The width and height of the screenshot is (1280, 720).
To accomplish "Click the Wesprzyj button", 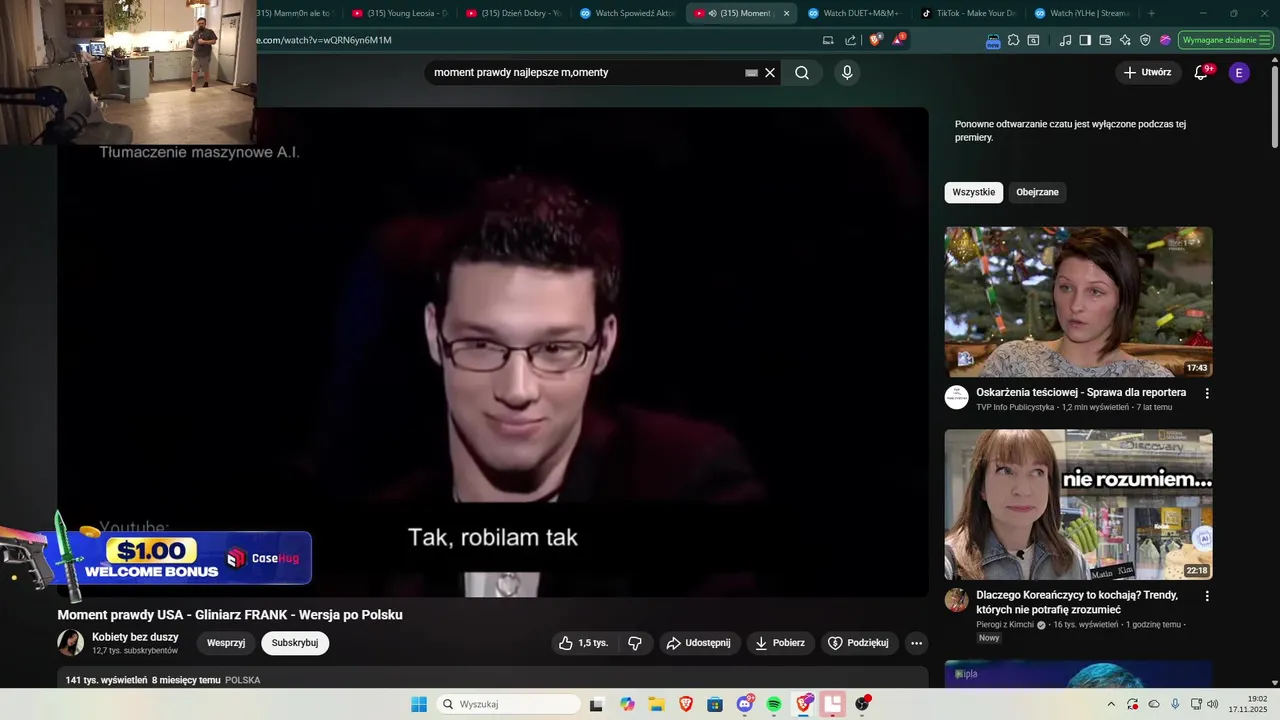I will pyautogui.click(x=226, y=643).
